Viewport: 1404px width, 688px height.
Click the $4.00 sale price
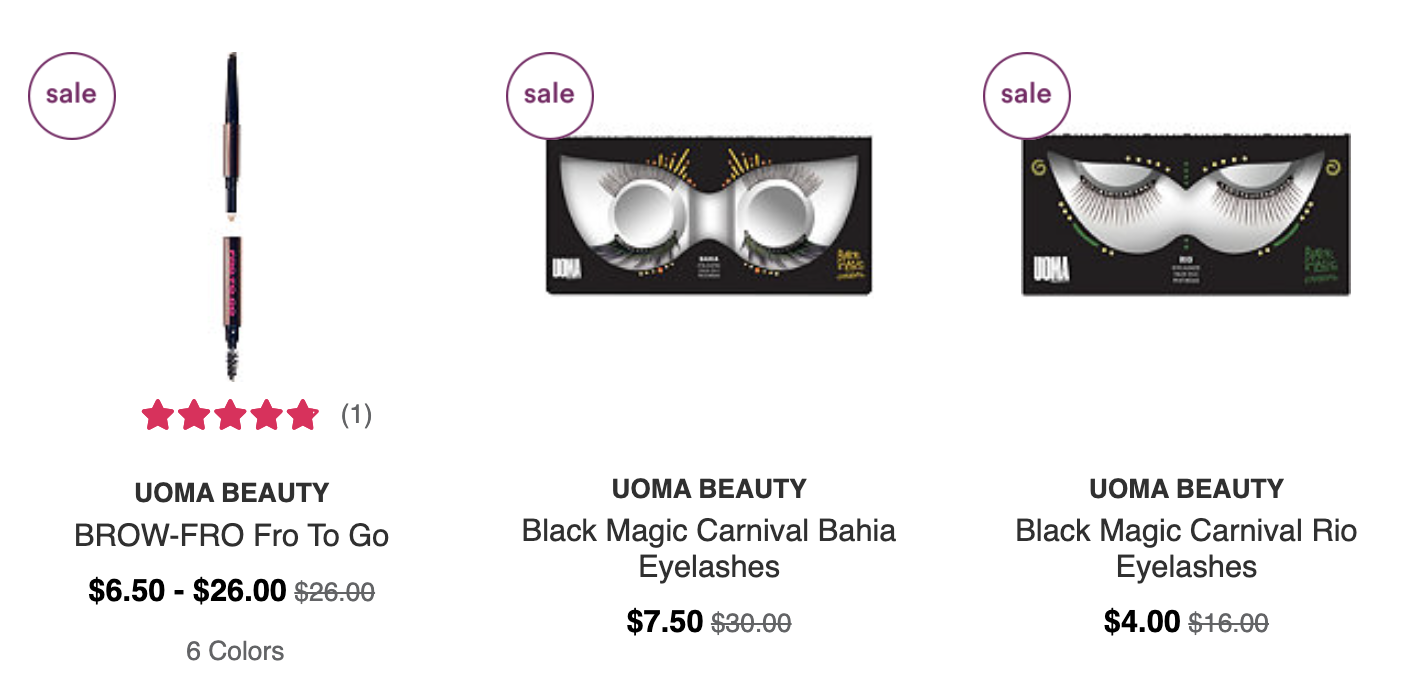(1142, 622)
